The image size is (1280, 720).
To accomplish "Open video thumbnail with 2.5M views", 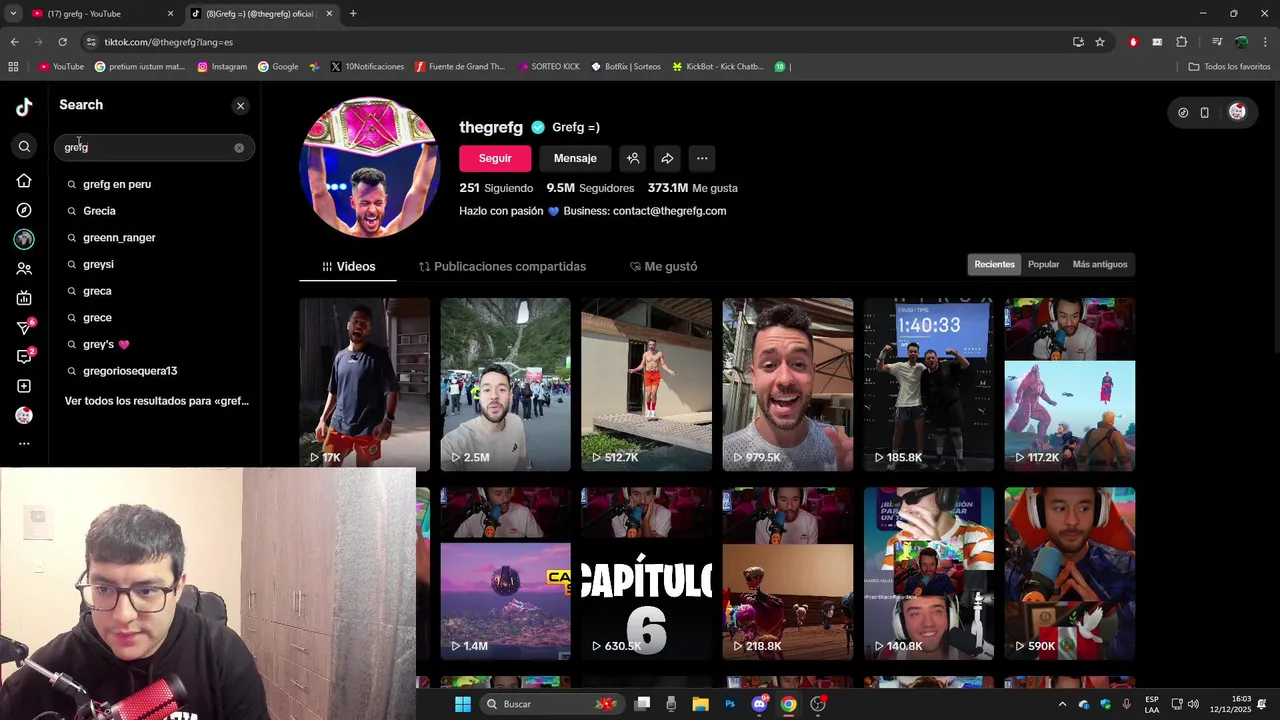I will click(505, 384).
